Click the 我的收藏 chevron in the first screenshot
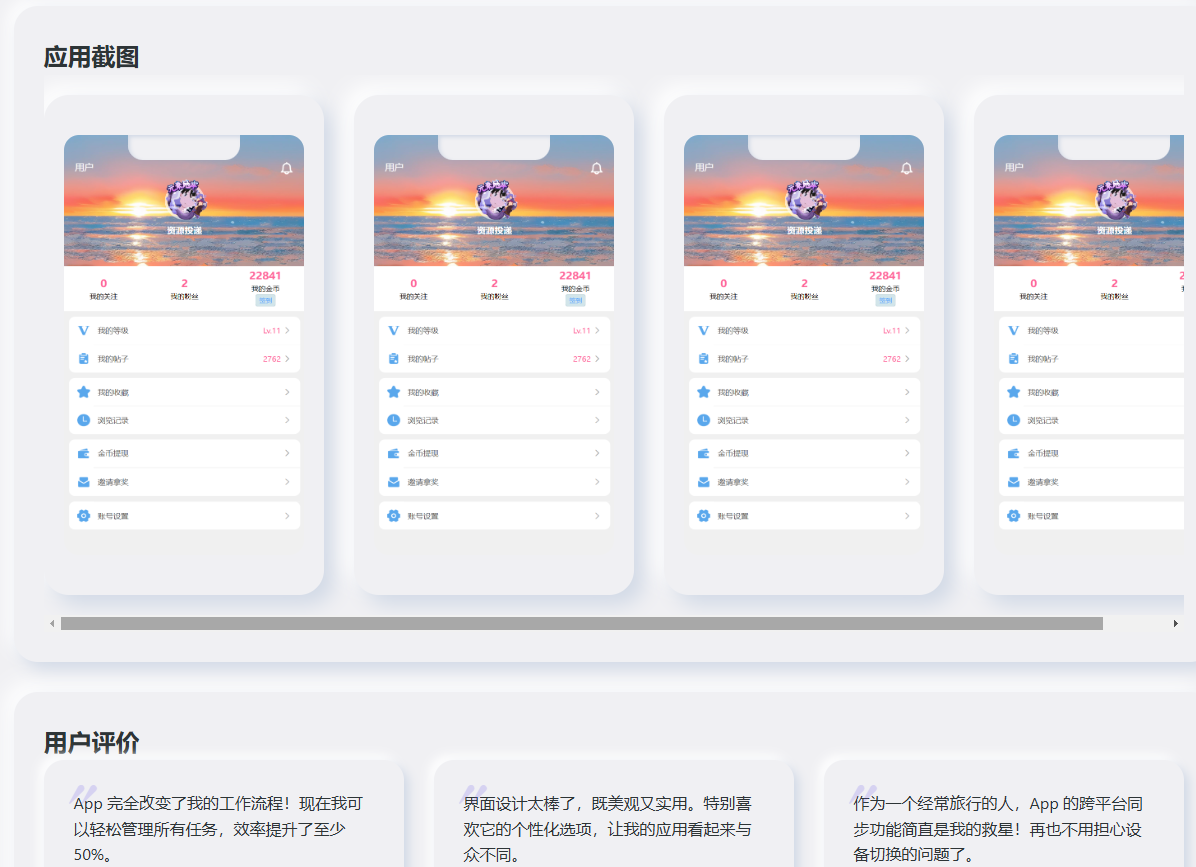Screen dimensions: 1196x867 pyautogui.click(x=287, y=392)
